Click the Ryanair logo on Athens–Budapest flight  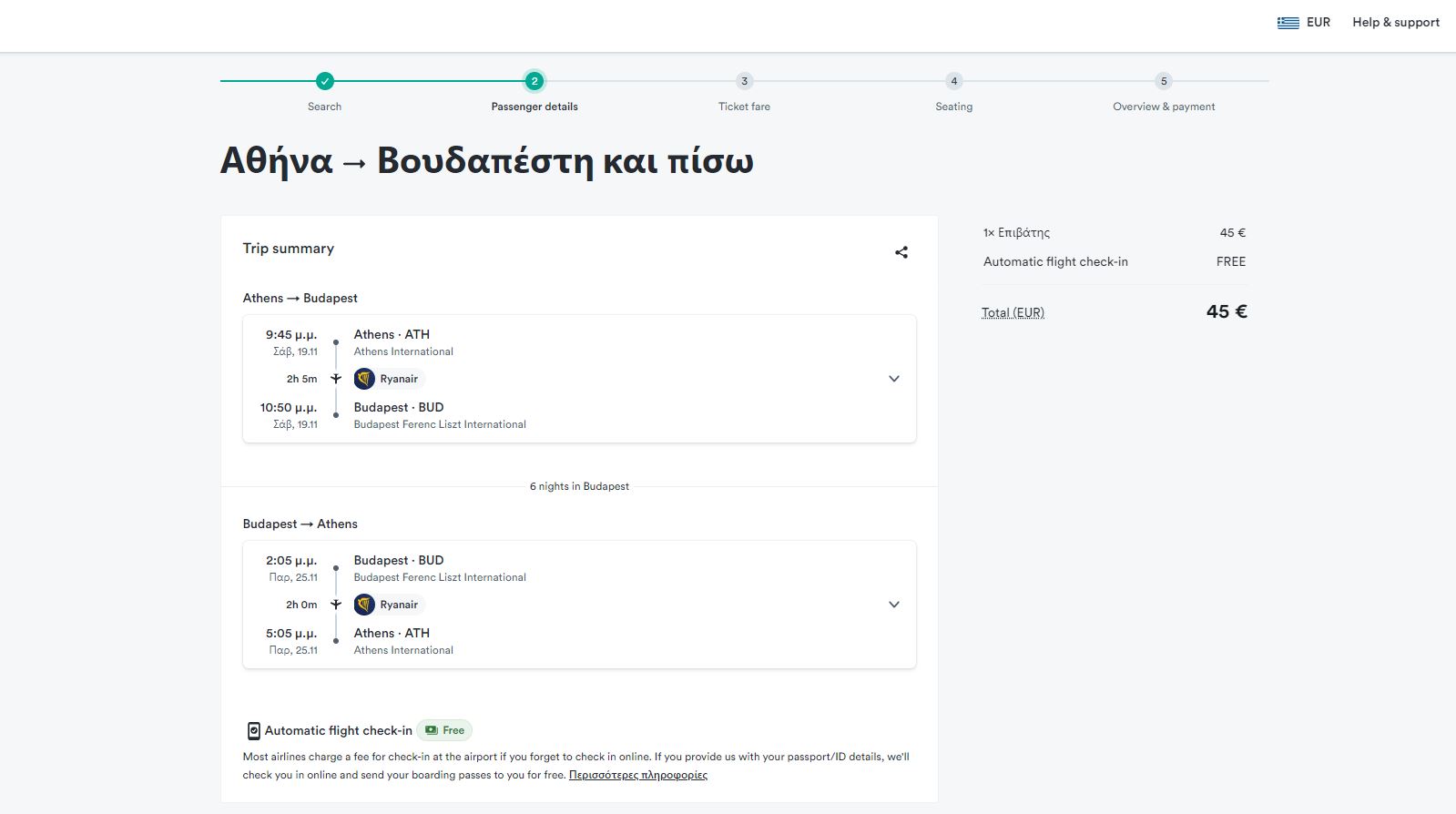(x=364, y=379)
